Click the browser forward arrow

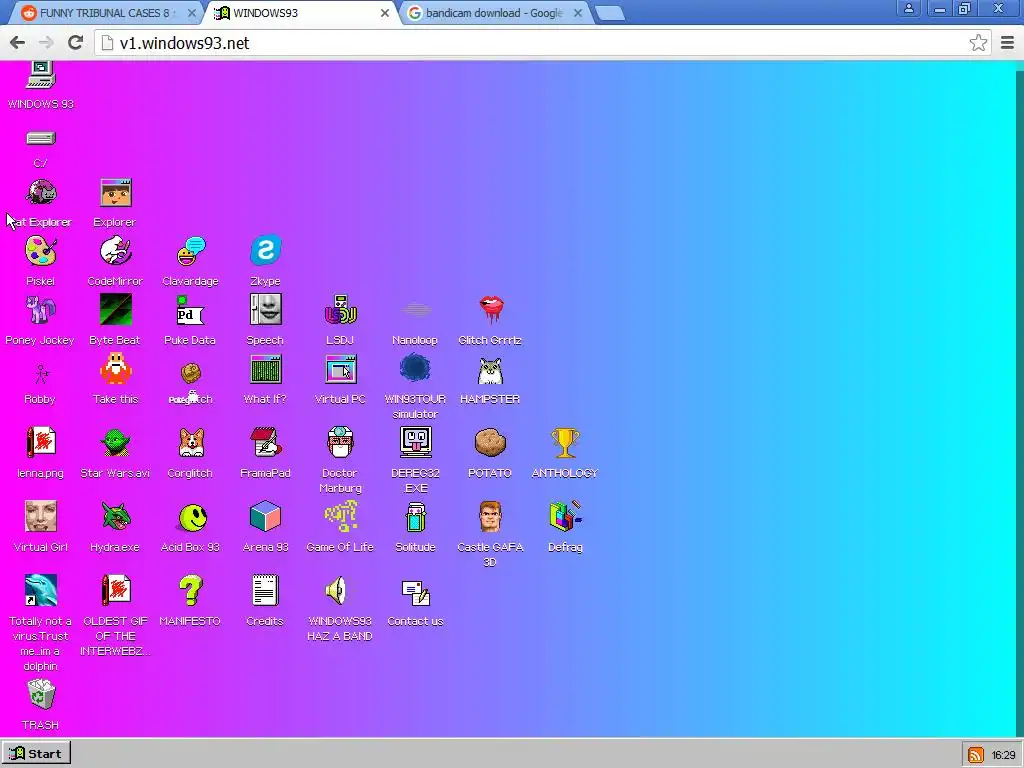46,43
